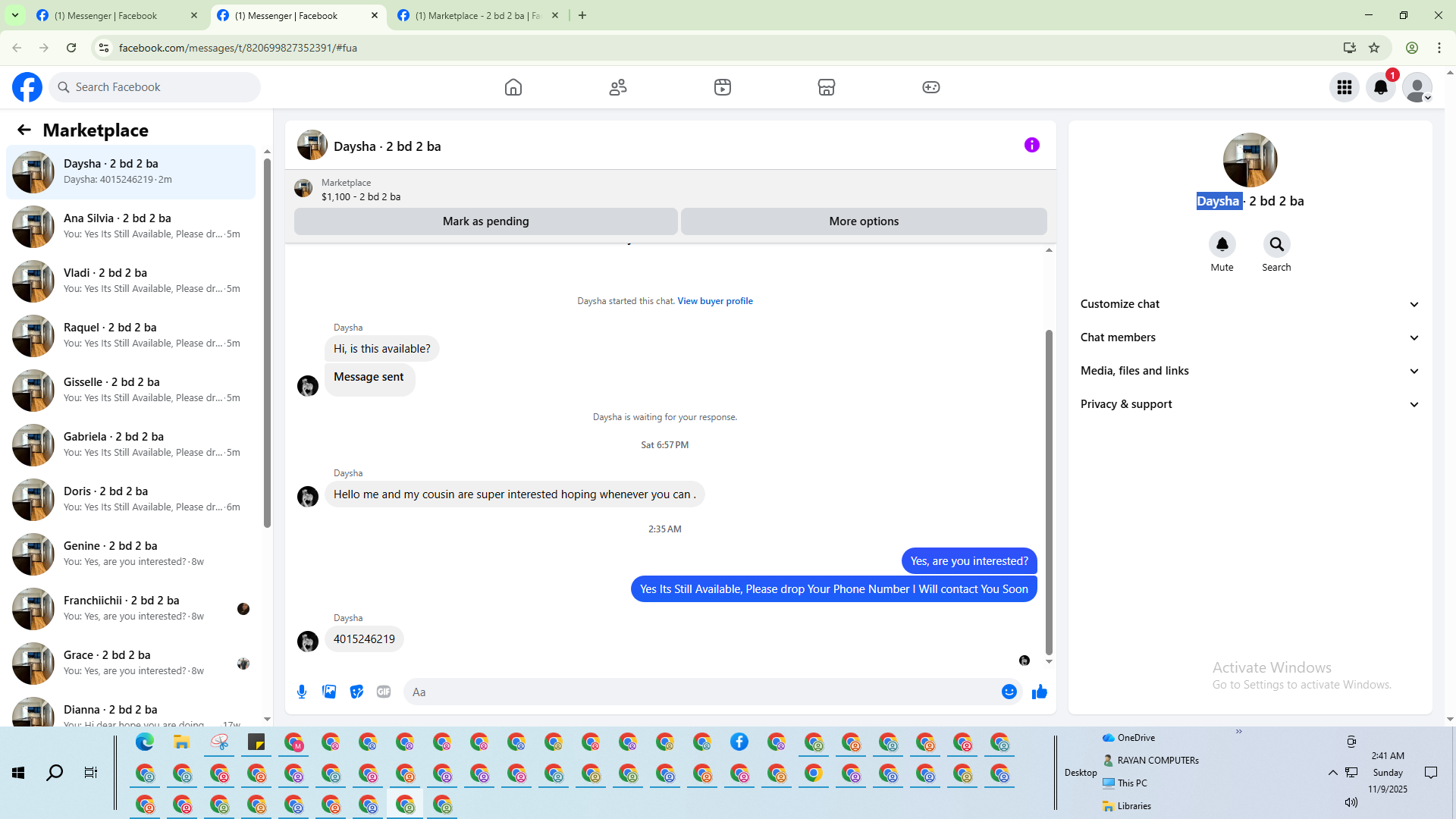This screenshot has height=819, width=1456.
Task: Click the chat messages scrollbar
Action: click(x=1049, y=493)
